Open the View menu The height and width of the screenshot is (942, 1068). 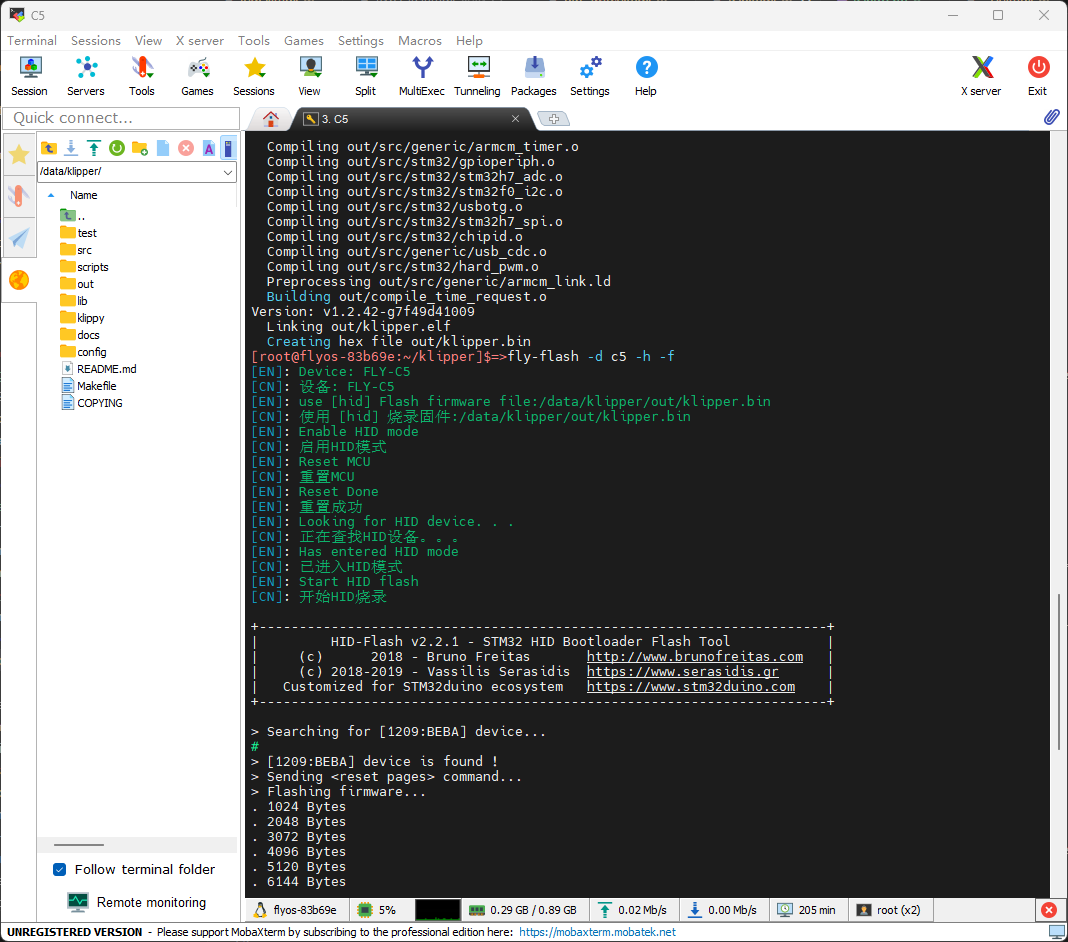coord(148,40)
